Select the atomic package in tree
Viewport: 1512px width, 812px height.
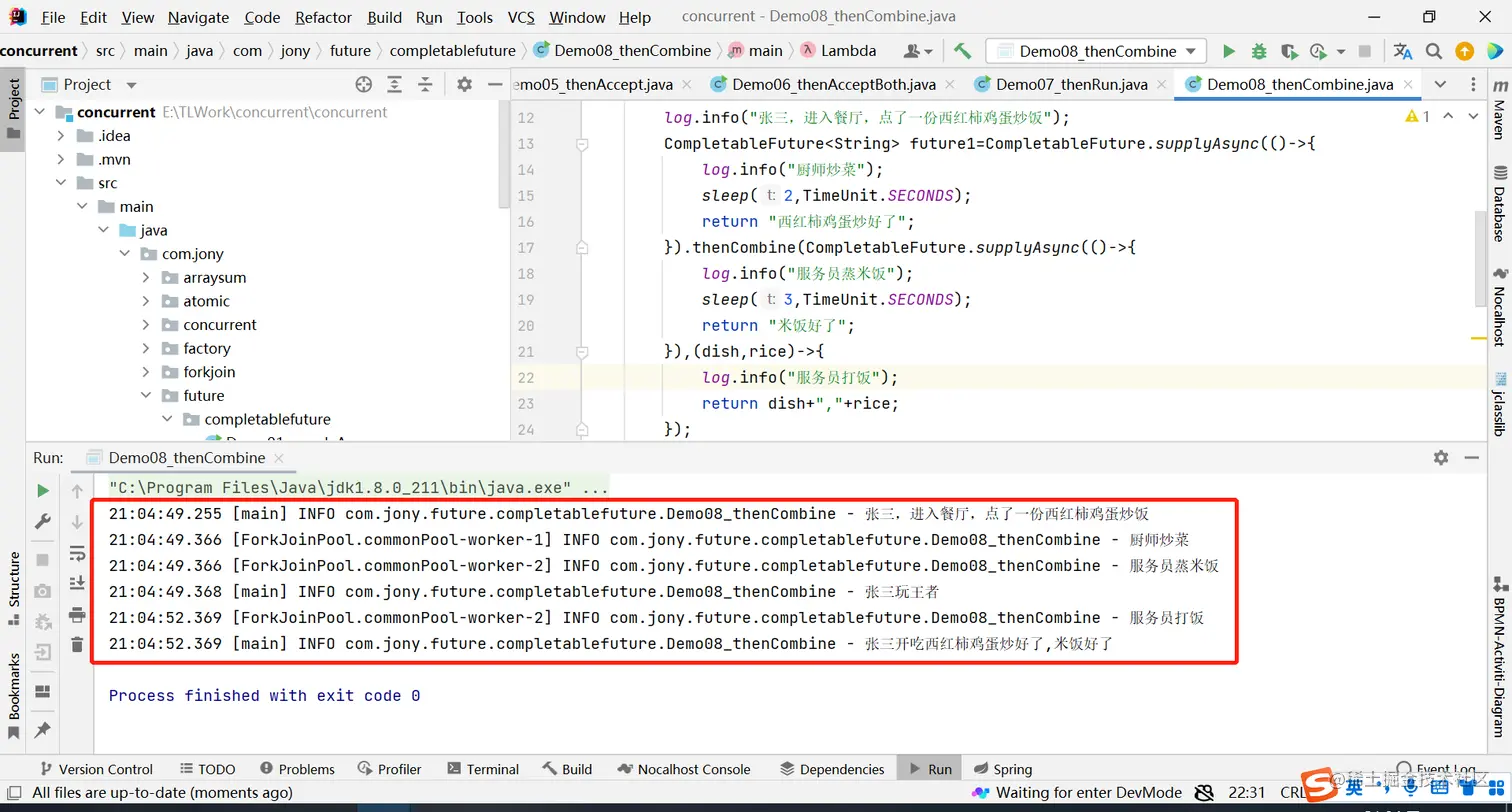[206, 301]
